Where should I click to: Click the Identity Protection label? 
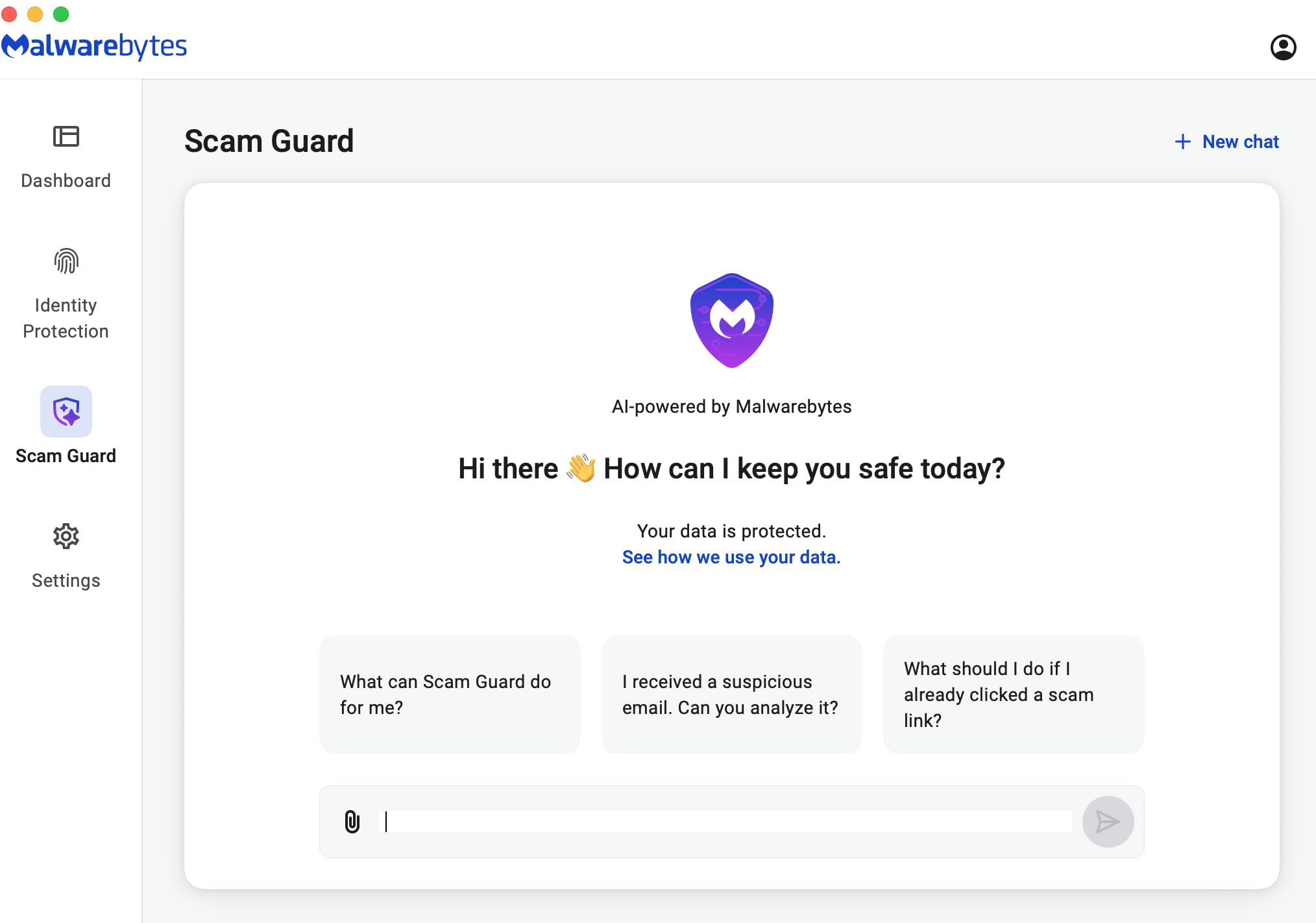click(x=66, y=318)
